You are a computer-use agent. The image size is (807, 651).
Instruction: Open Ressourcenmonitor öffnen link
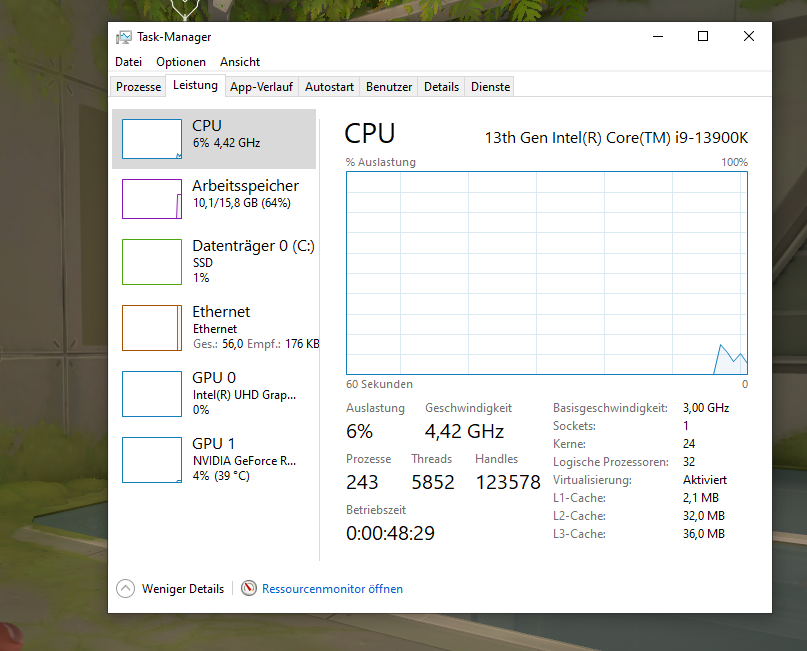pyautogui.click(x=332, y=589)
